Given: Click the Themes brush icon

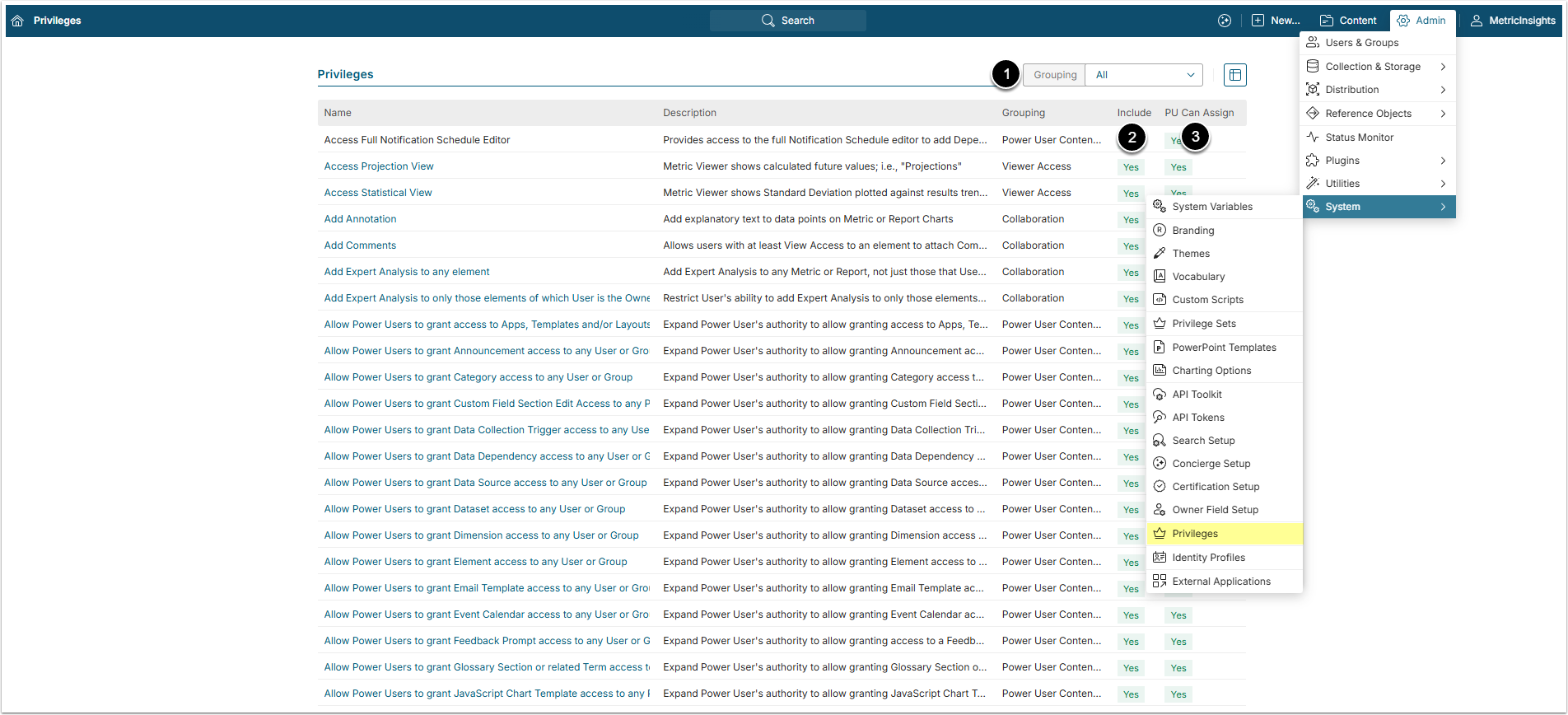Looking at the screenshot, I should tap(1160, 254).
